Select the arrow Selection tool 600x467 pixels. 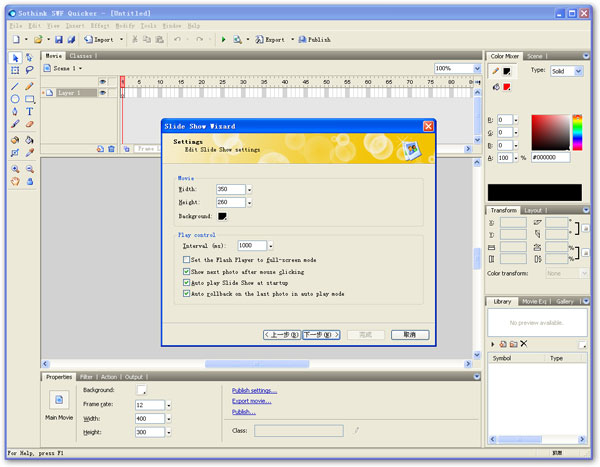15,58
